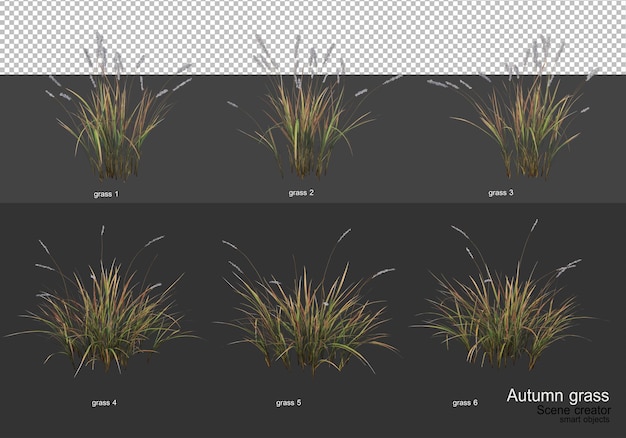
Task: Click the 'Scene creator' subtitle text
Action: coord(574,410)
